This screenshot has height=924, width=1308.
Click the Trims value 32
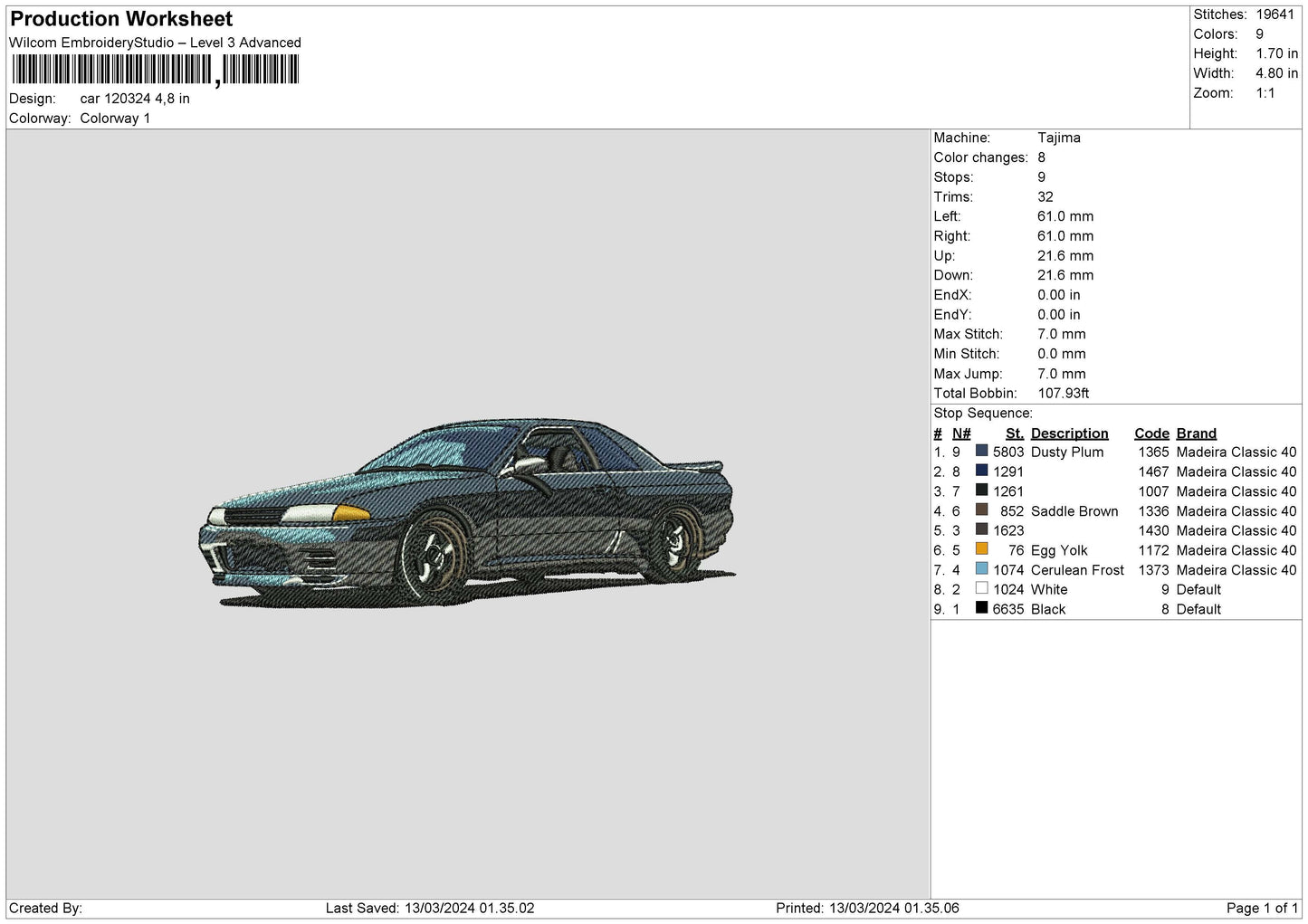pyautogui.click(x=1045, y=197)
